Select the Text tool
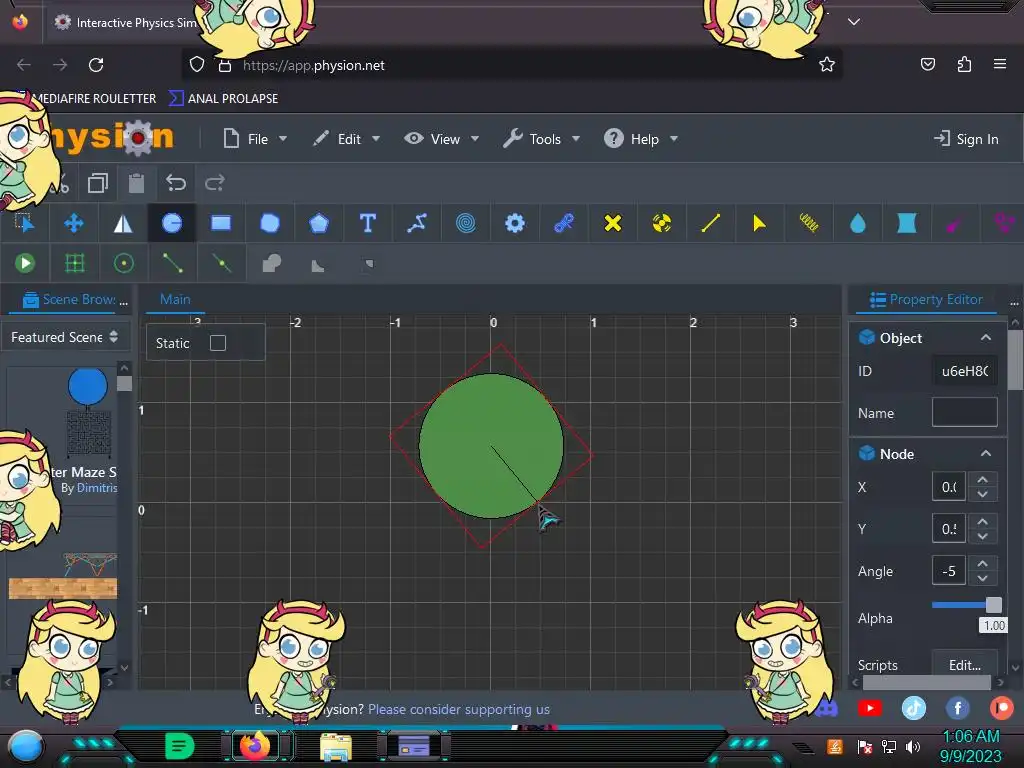This screenshot has height=768, width=1024. pyautogui.click(x=368, y=223)
